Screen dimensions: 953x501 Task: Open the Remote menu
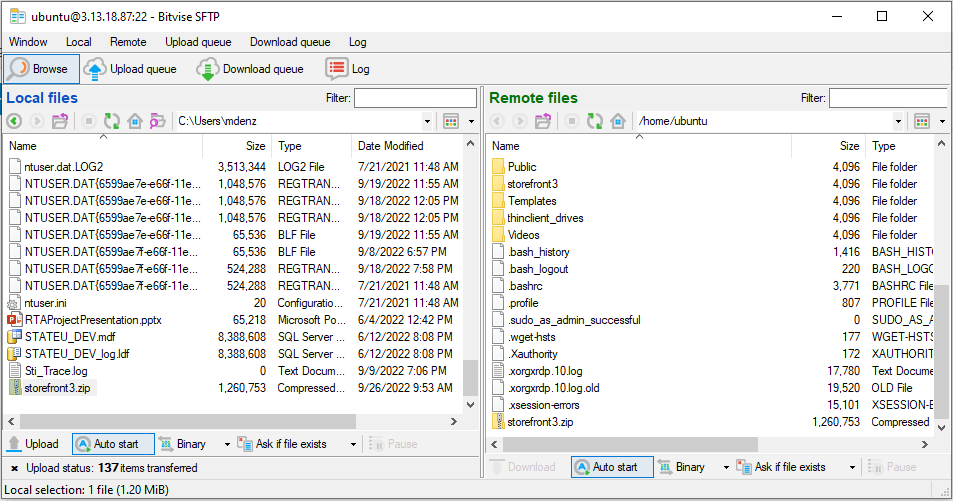click(x=128, y=42)
